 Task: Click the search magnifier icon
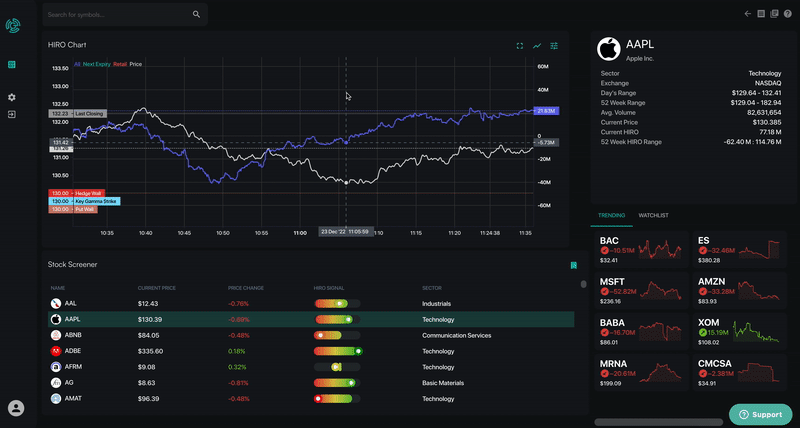point(196,14)
